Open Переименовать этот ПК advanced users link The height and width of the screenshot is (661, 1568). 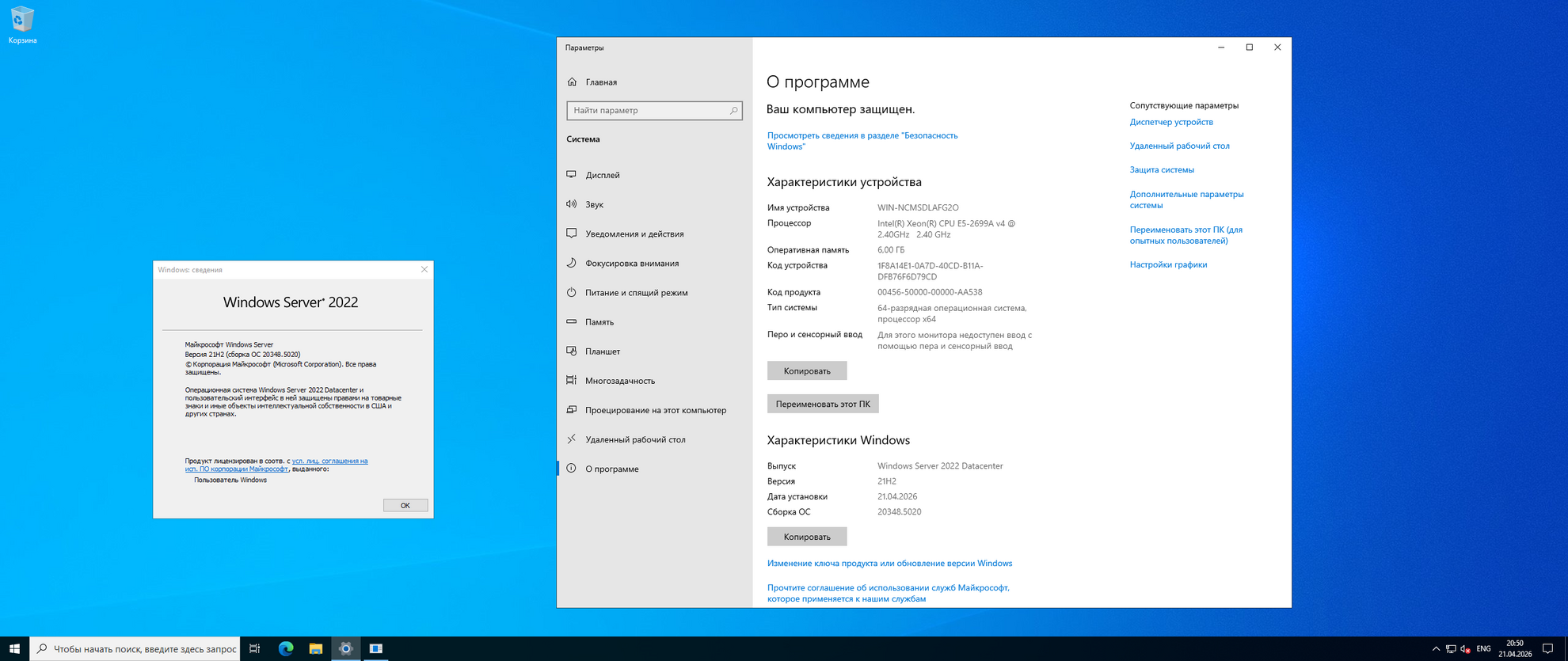1186,235
